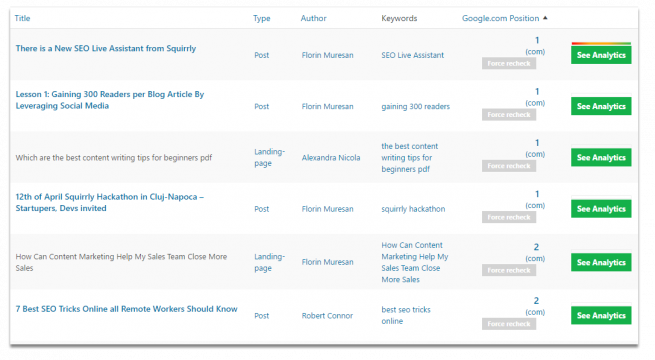Image resolution: width=655 pixels, height=360 pixels.
Task: Click 'Which are the best content writing tips' title
Action: [x=114, y=158]
